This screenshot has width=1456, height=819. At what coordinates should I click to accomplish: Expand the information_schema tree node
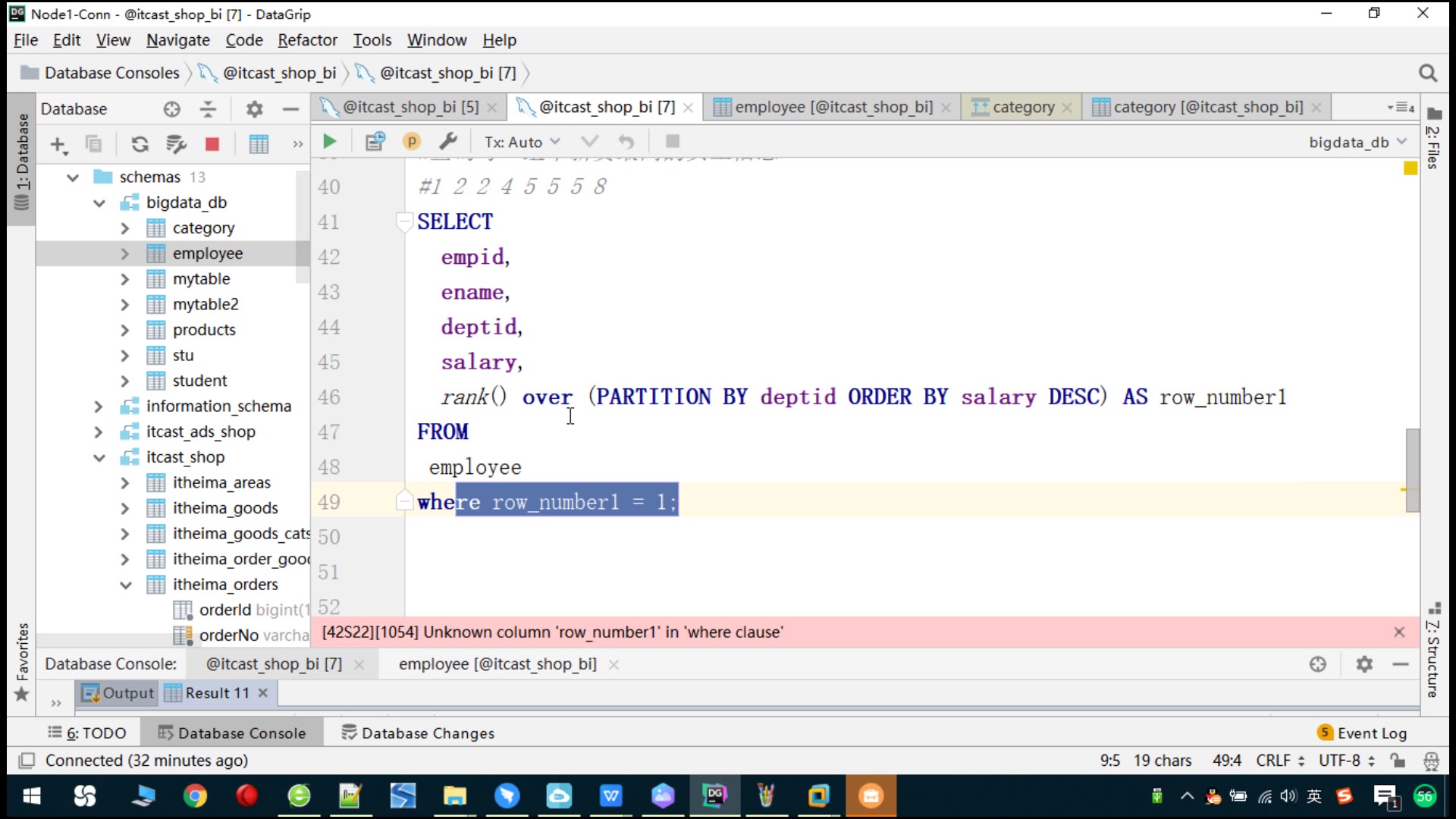point(98,406)
